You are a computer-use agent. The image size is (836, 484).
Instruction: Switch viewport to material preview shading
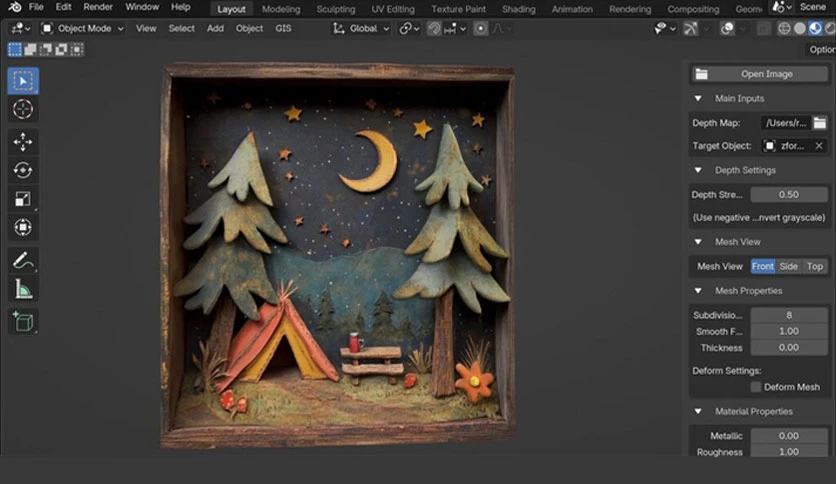click(x=815, y=28)
